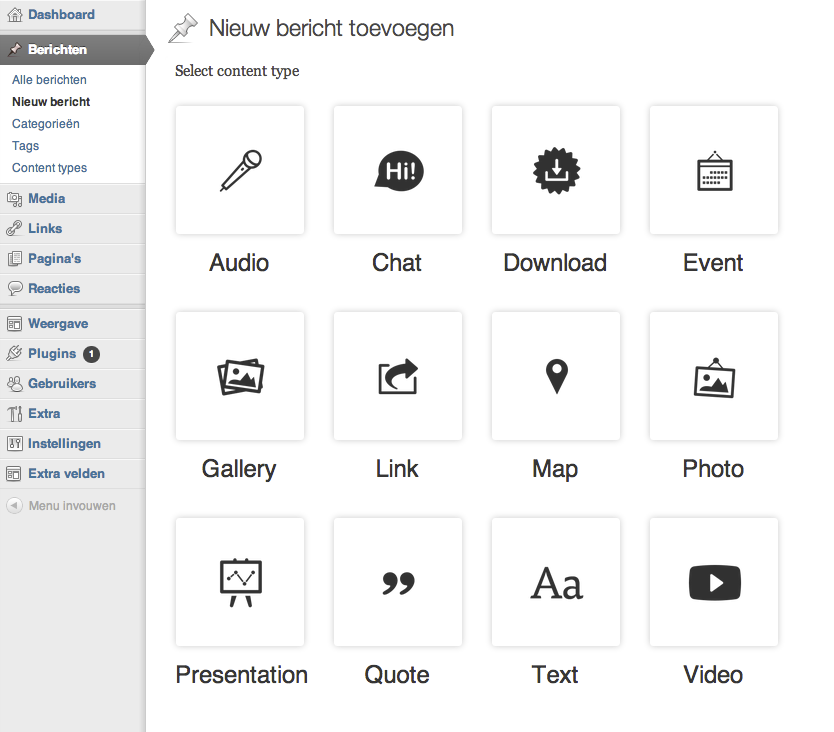
Task: Open Categorieën under Berichten
Action: (46, 123)
